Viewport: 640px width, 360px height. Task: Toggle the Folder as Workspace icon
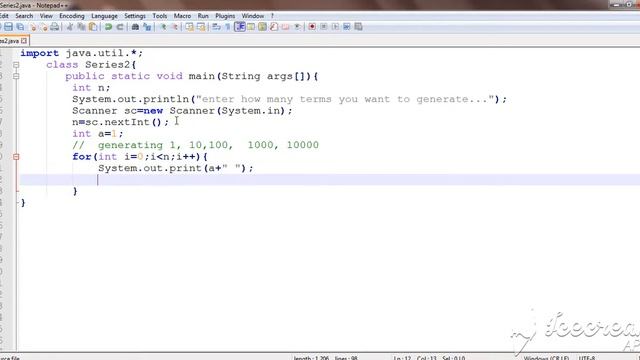coord(285,27)
